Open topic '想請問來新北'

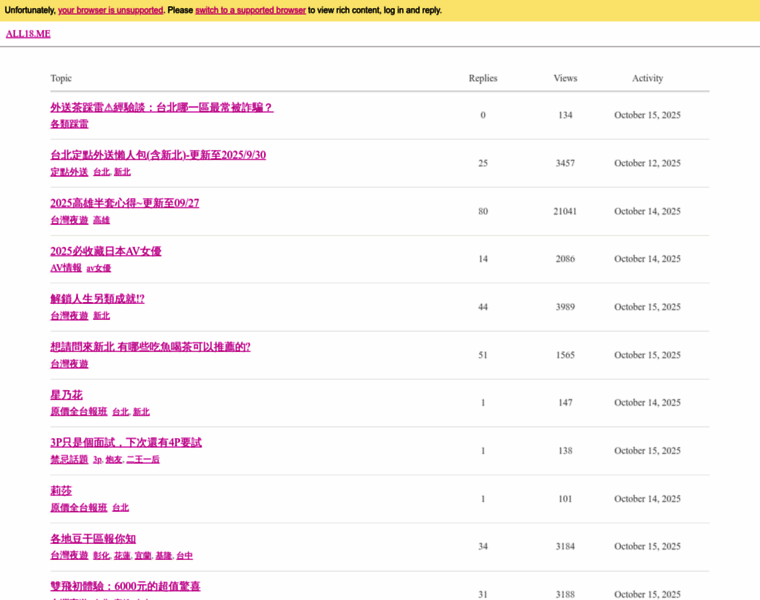click(150, 347)
